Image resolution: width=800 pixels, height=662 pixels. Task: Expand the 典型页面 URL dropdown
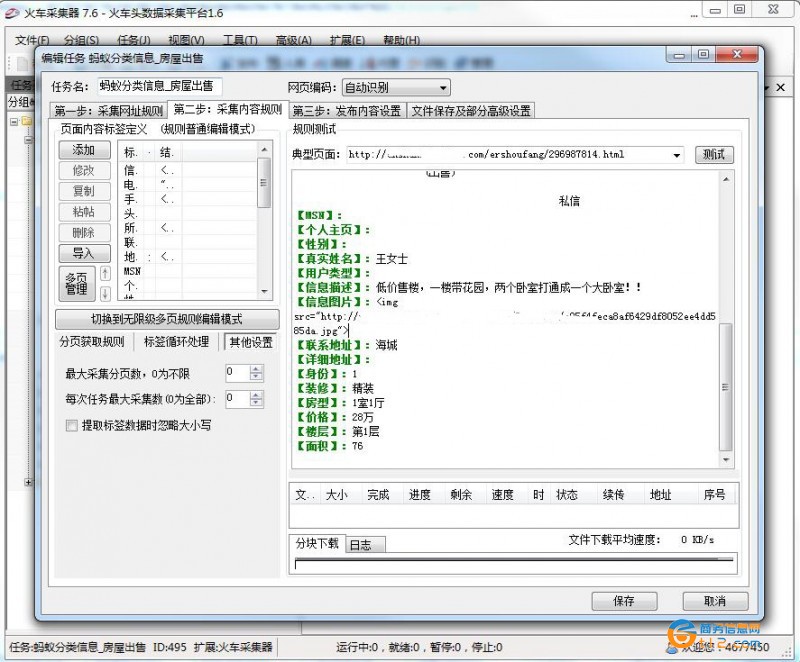coord(677,155)
